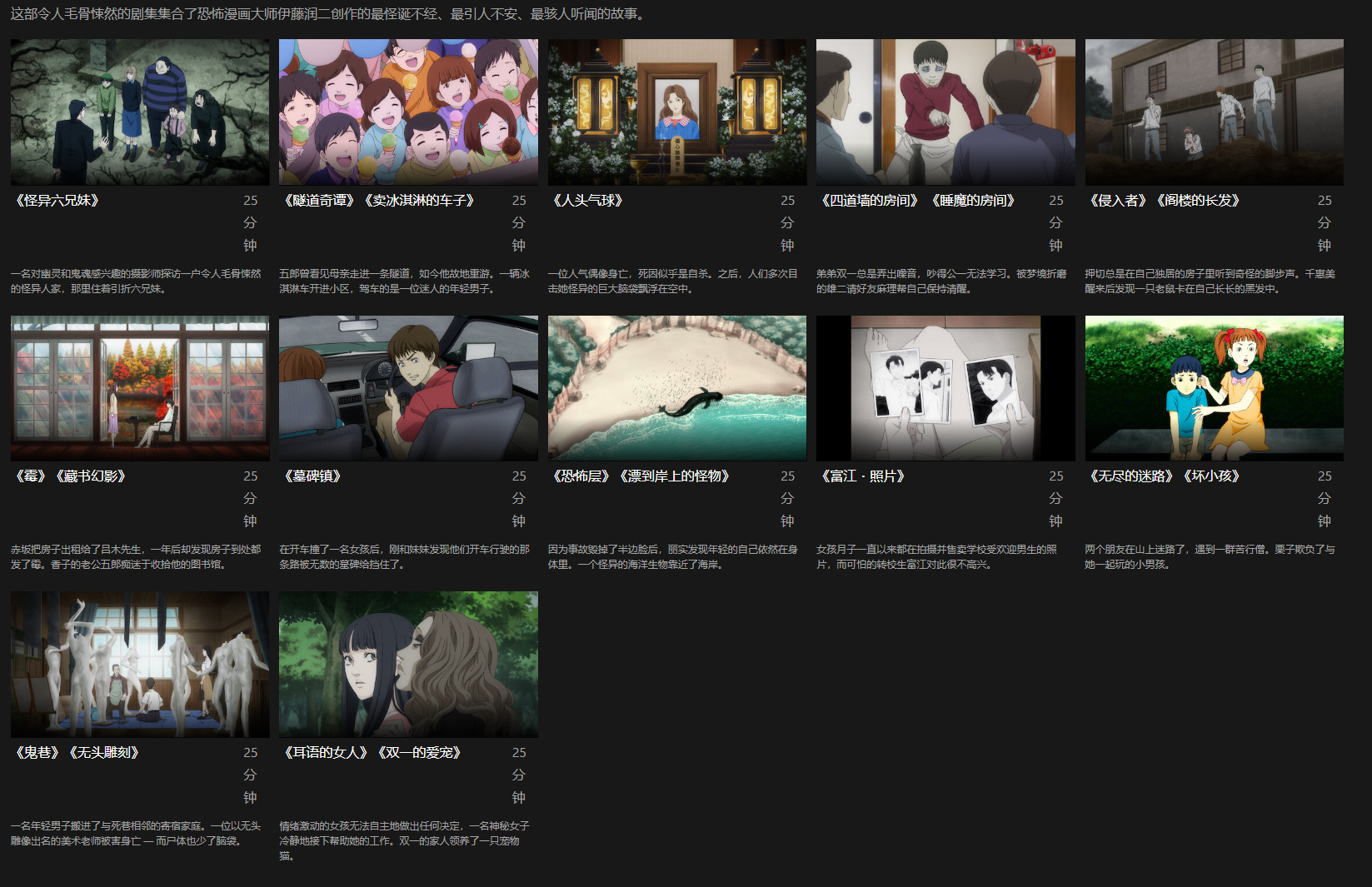Screen dimensions: 1372x887
Task: Open the headless sculptures thumbnail for 《鬼巷》《无头雕刻》
Action: pos(140,664)
